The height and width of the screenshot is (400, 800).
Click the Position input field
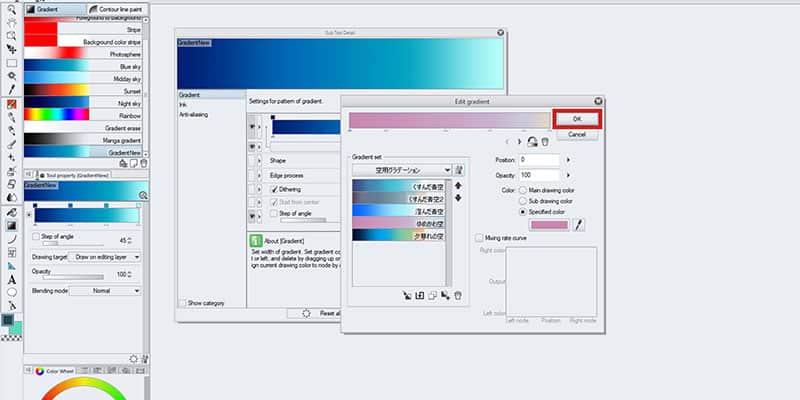(539, 160)
